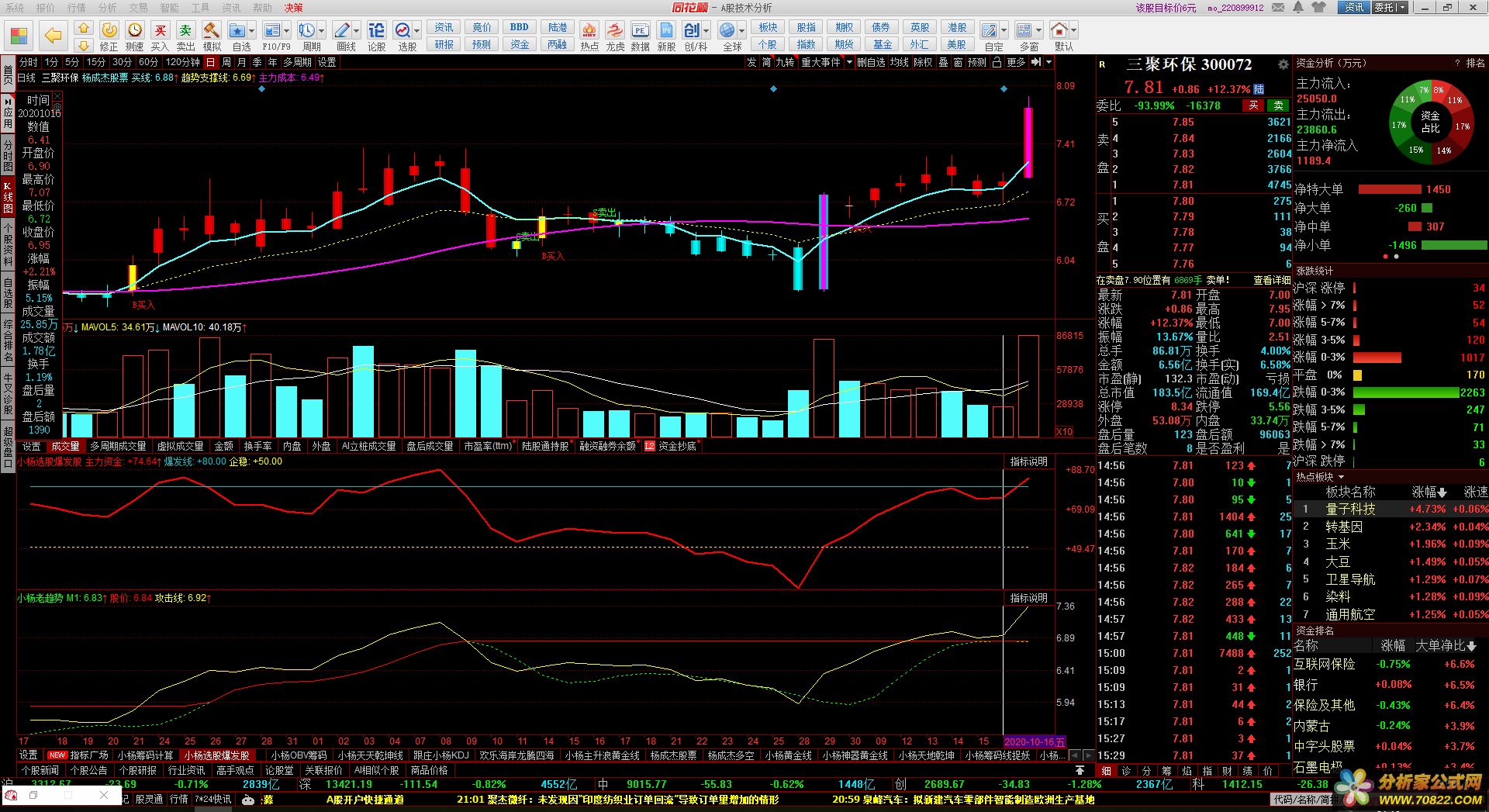The image size is (1489, 812).
Task: Toggle 除权 ex-rights adjustment
Action: (x=923, y=62)
